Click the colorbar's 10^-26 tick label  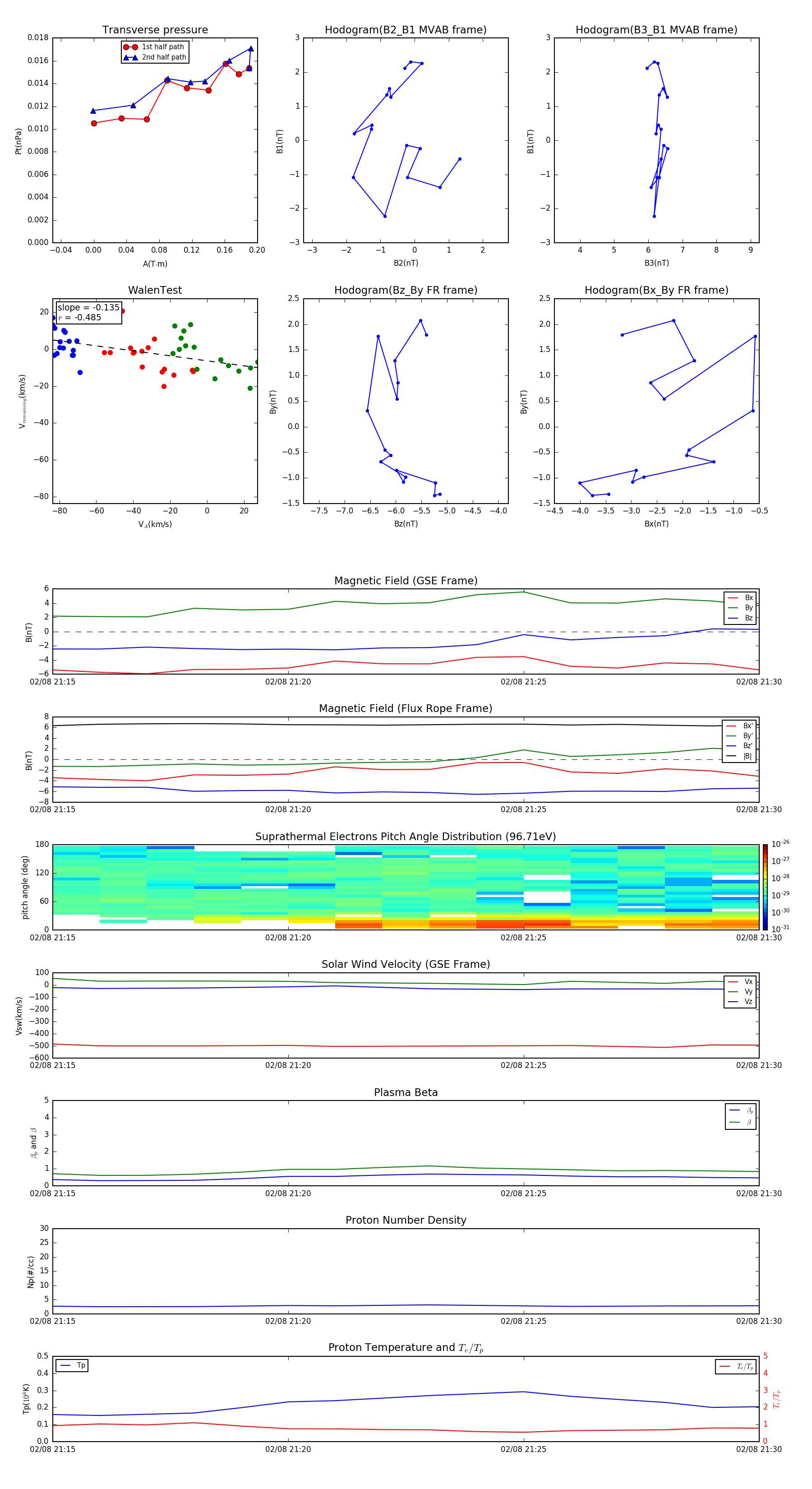(780, 844)
